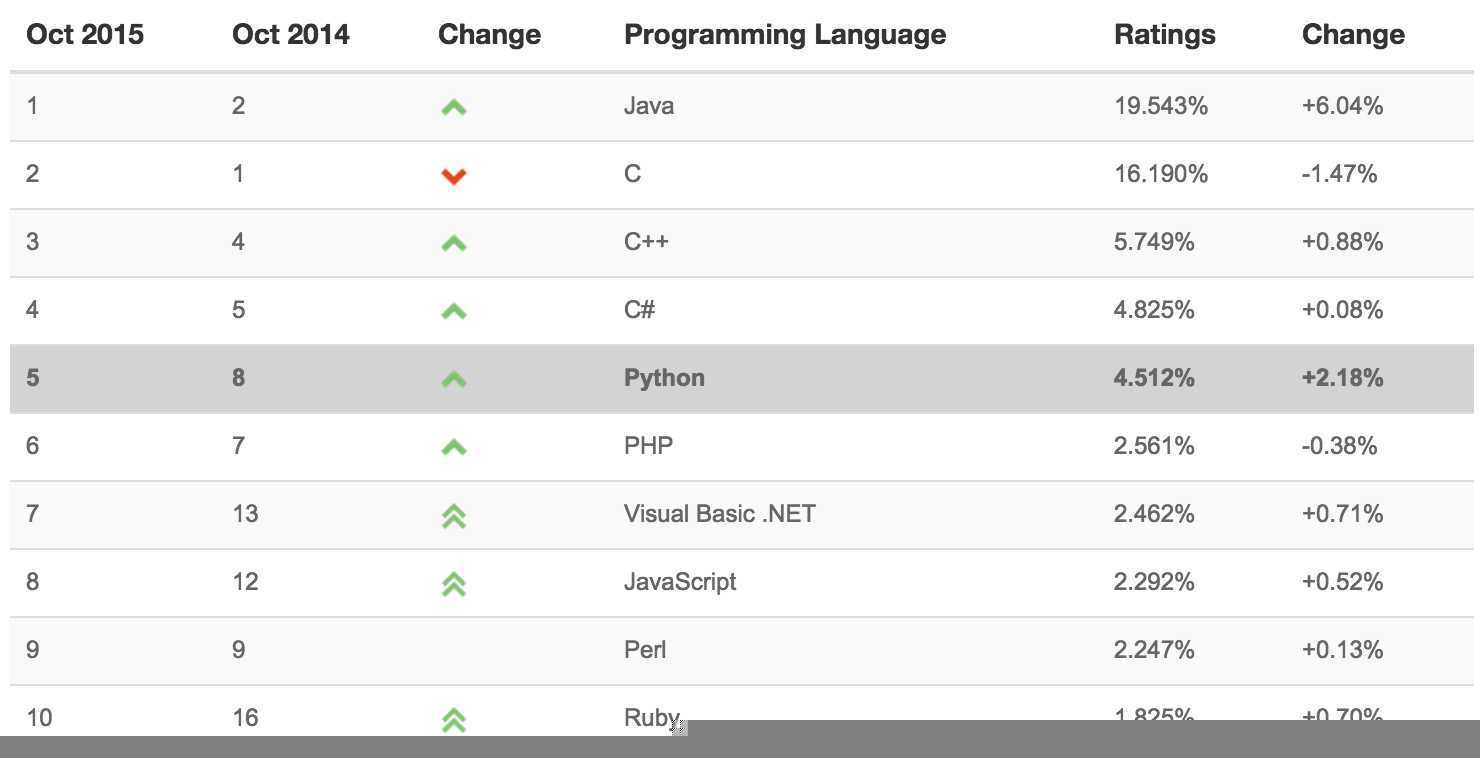Click PHP's 2.561% rating
Viewport: 1480px width, 758px height.
1154,446
